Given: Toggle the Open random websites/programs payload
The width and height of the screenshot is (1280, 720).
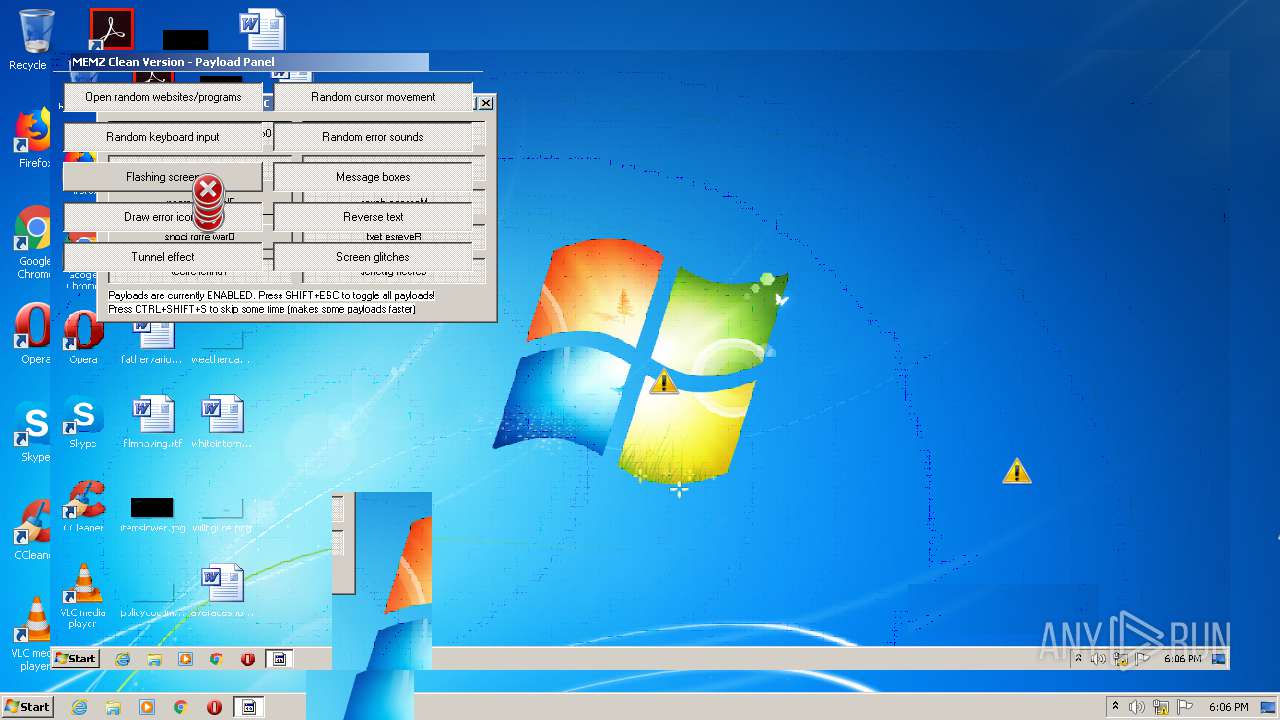Looking at the screenshot, I should [163, 97].
